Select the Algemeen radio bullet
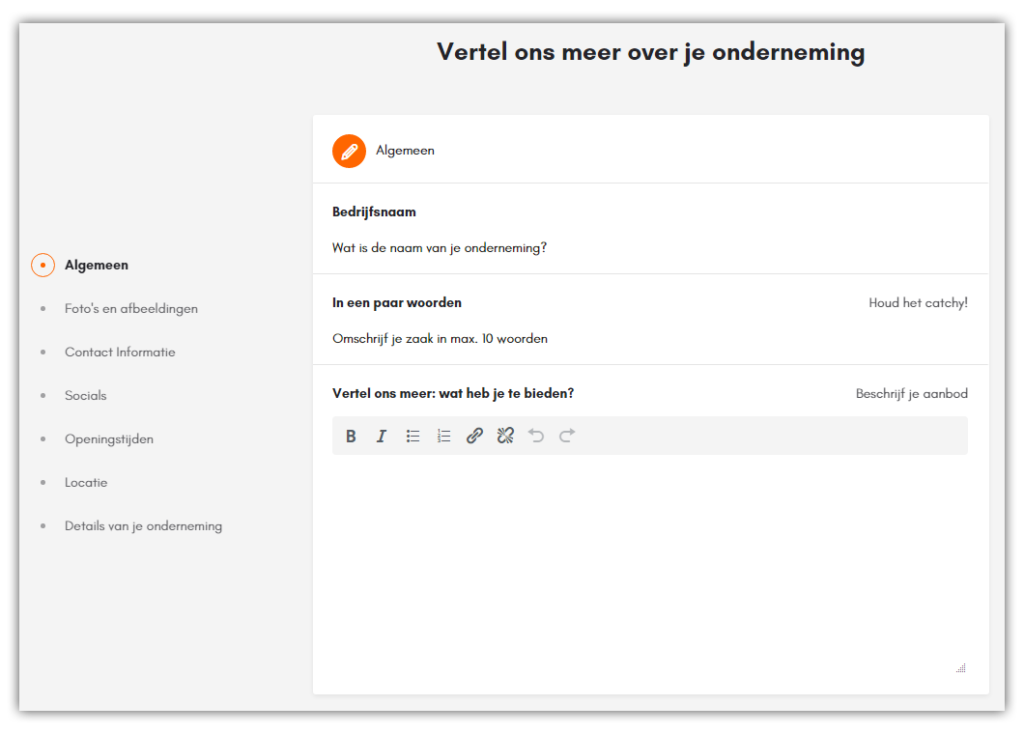The width and height of the screenshot is (1024, 734). [42, 265]
